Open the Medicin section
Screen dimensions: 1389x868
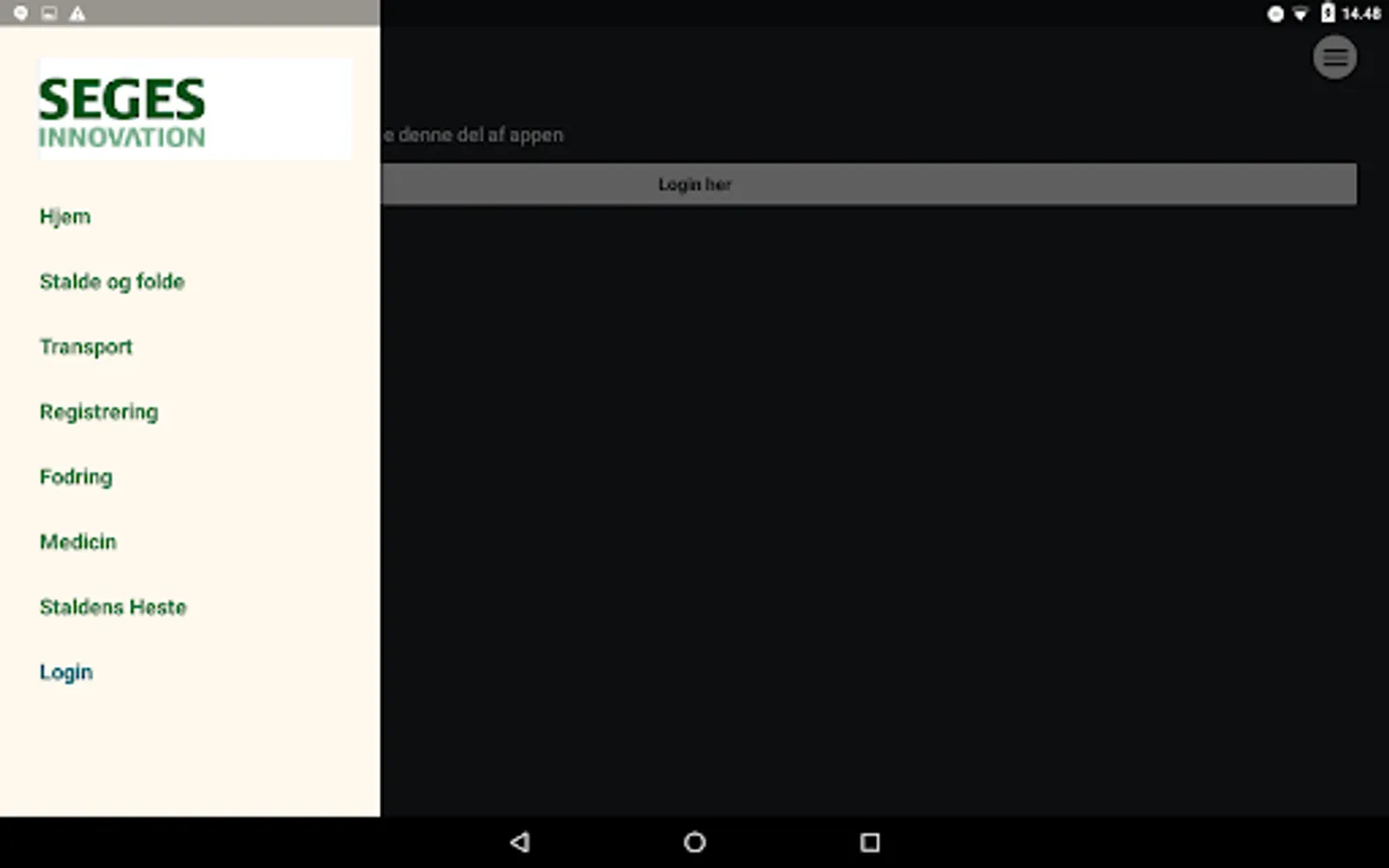[77, 542]
